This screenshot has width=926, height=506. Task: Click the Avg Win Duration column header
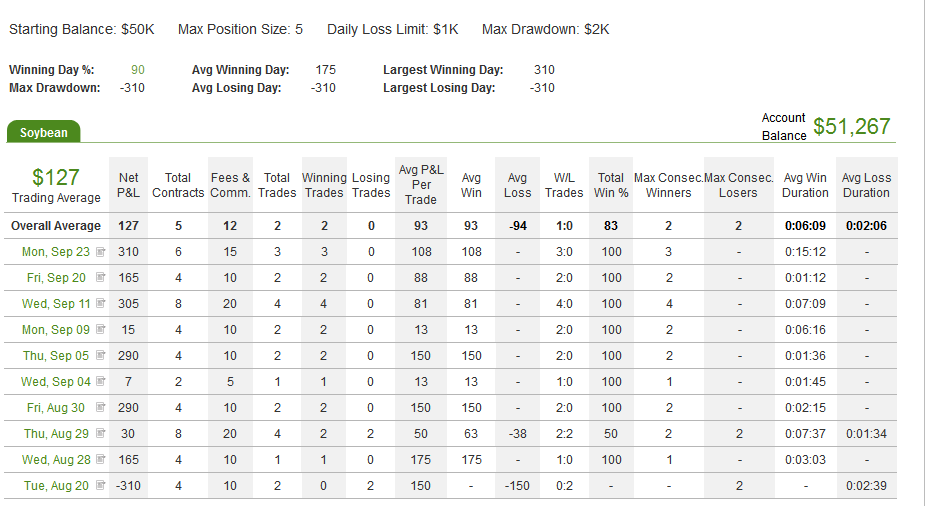[x=805, y=185]
